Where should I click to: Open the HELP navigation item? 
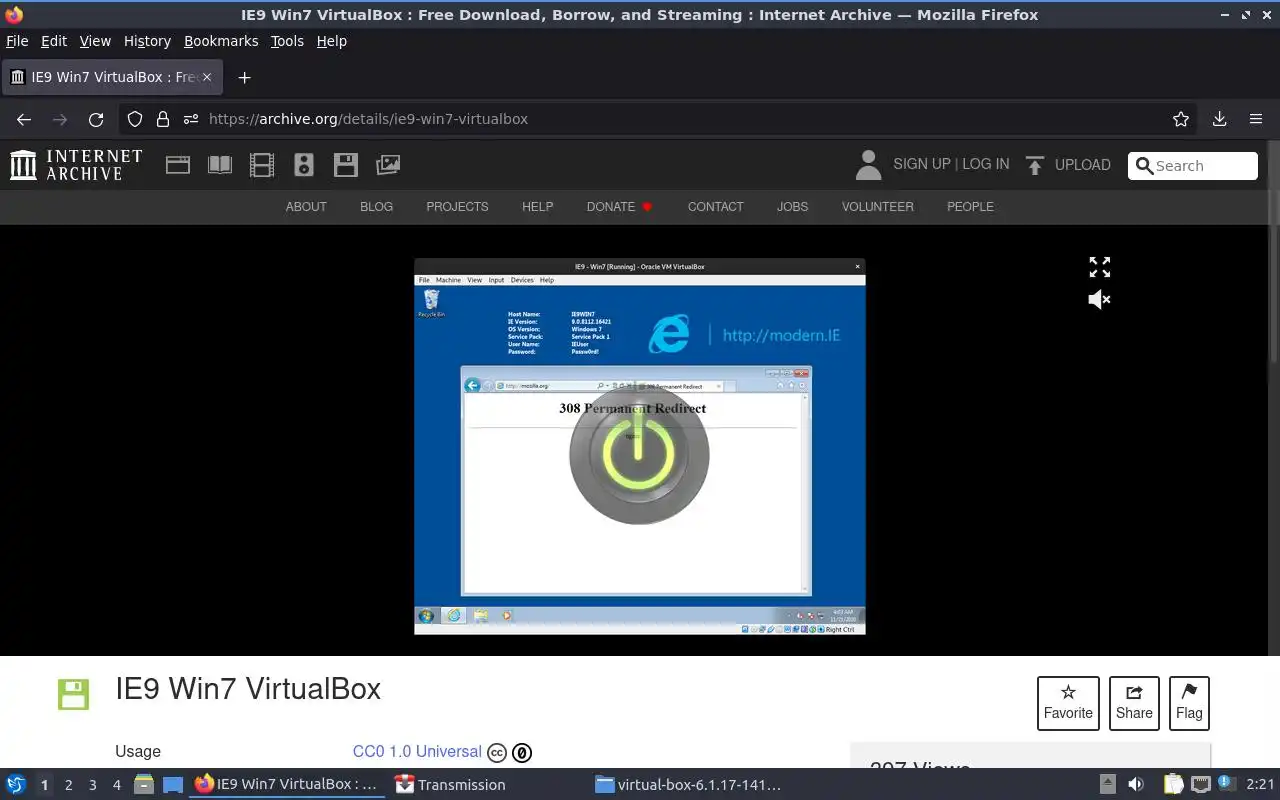pos(537,207)
